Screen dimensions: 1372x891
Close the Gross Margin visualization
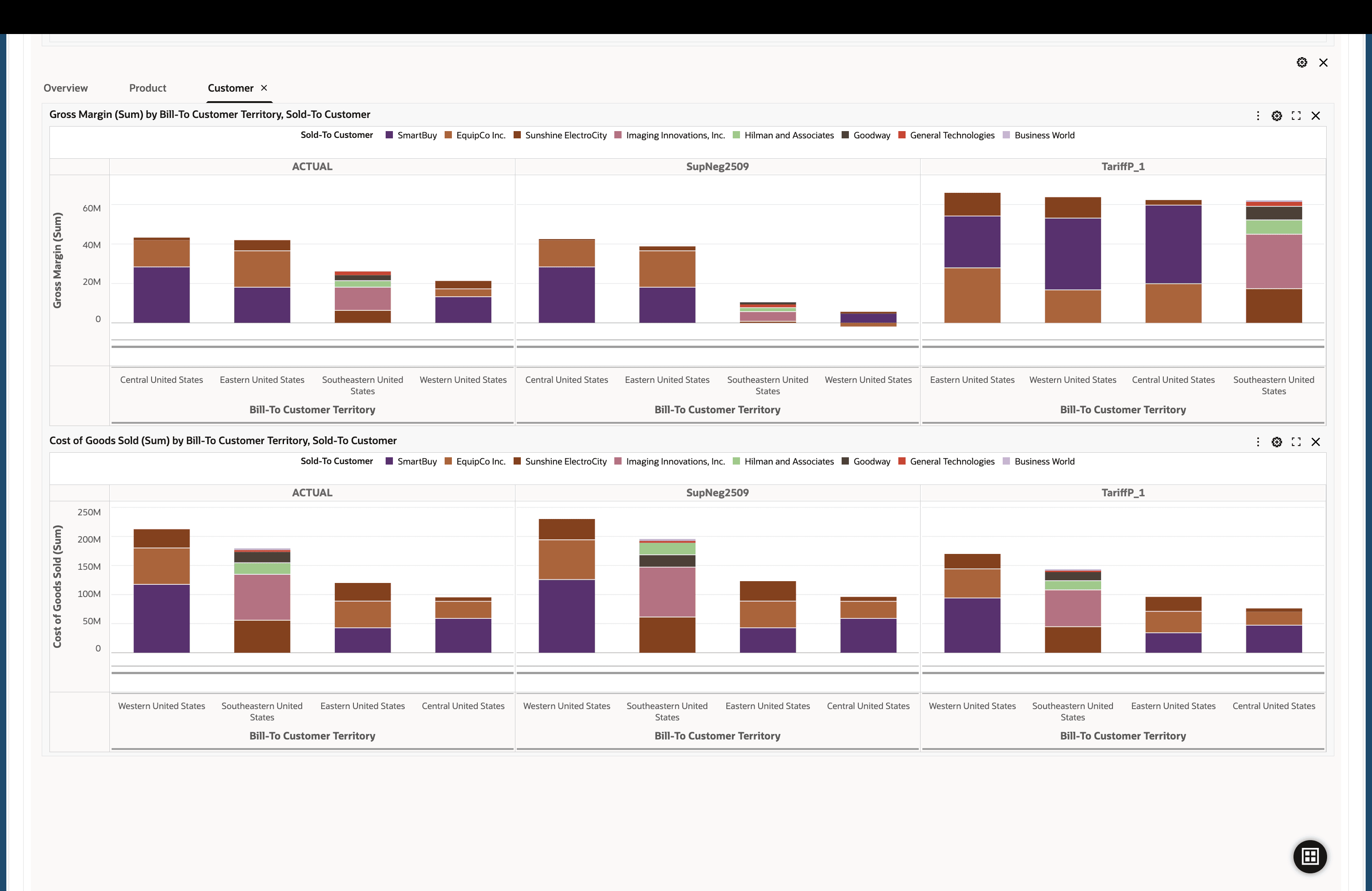pos(1316,115)
